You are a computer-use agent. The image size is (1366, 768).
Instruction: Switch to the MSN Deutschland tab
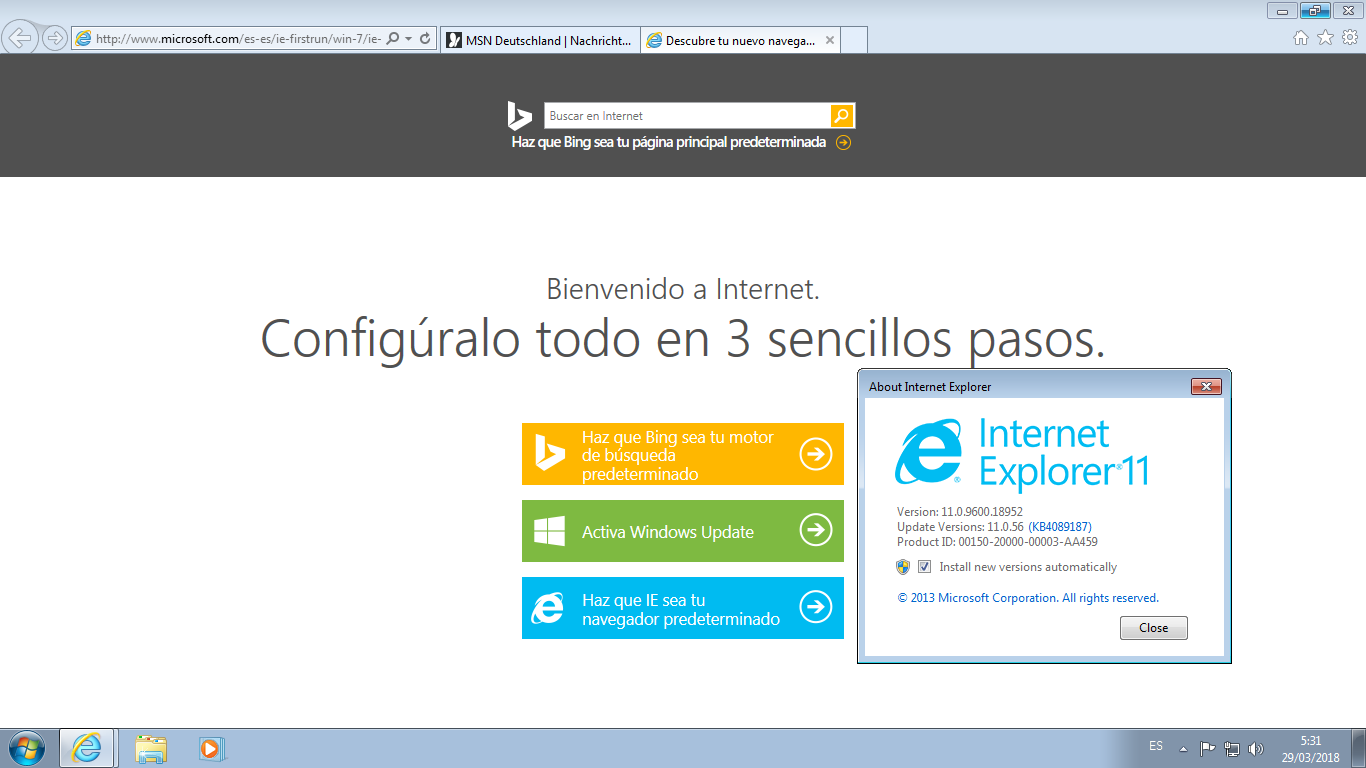tap(540, 40)
